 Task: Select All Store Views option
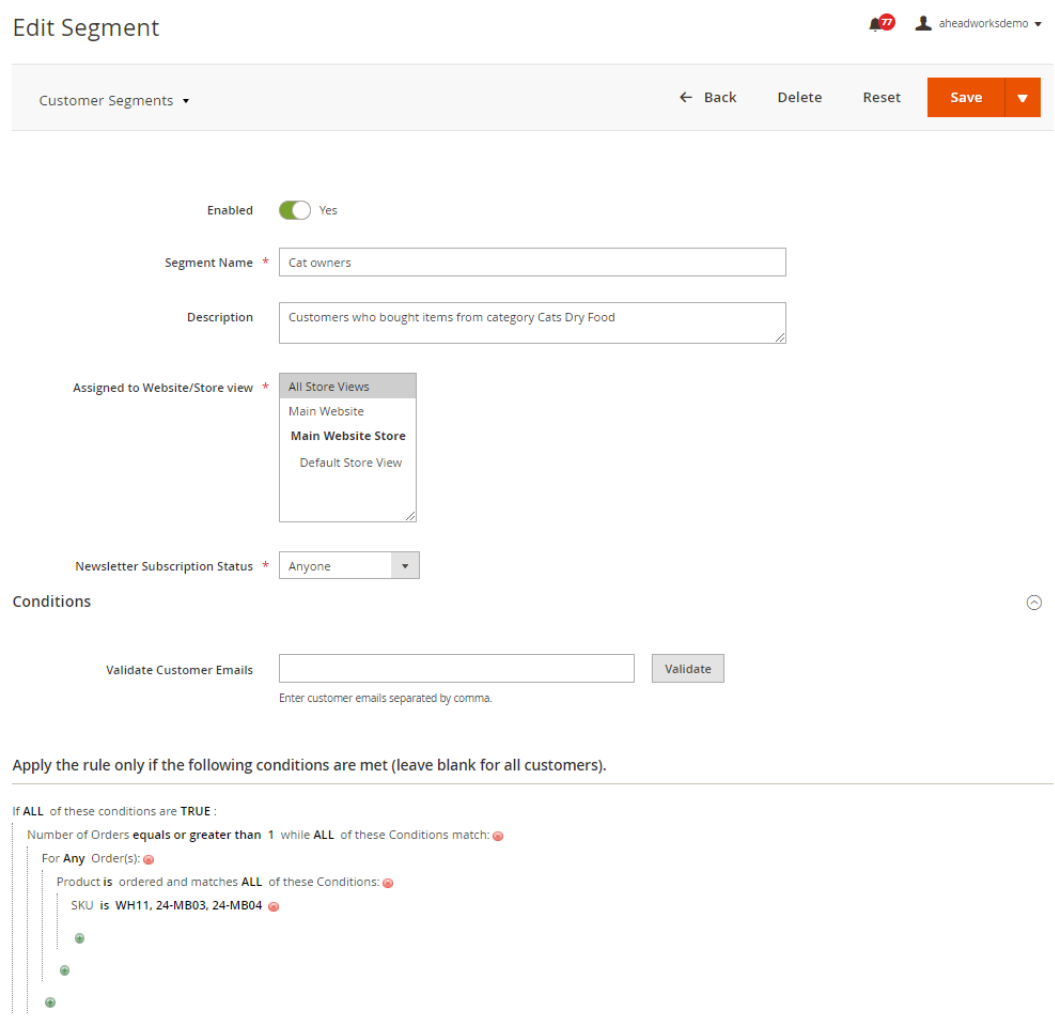(x=348, y=386)
